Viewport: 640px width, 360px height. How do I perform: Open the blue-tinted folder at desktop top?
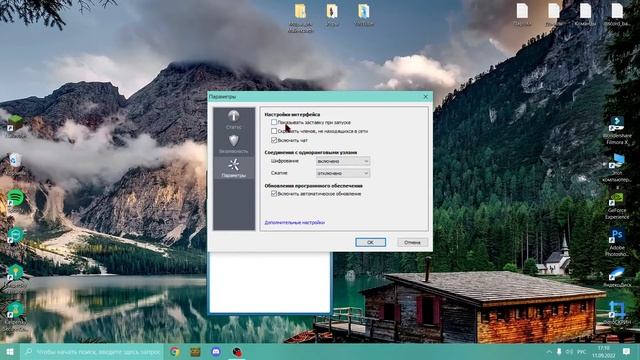363,15
